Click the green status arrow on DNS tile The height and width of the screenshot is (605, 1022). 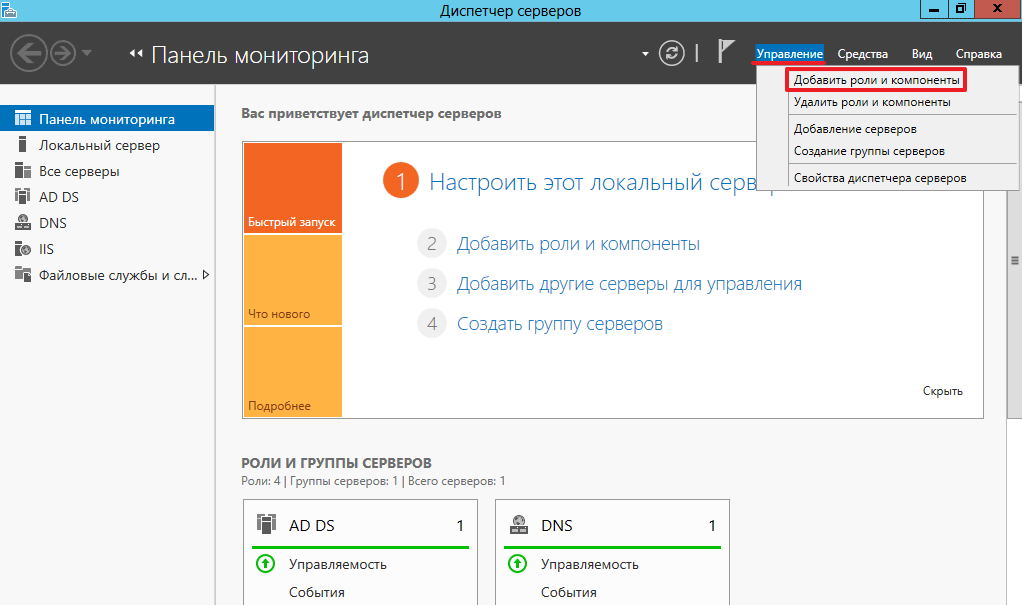pos(518,564)
